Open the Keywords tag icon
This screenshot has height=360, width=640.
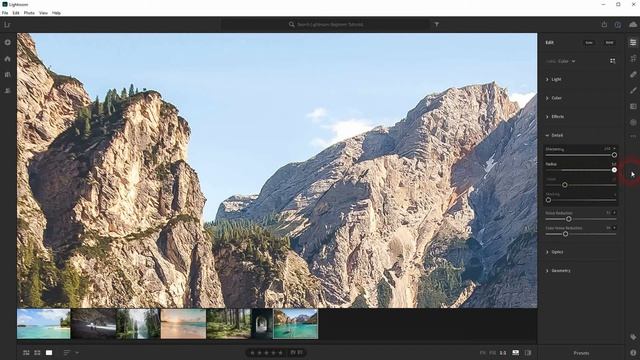(x=633, y=337)
